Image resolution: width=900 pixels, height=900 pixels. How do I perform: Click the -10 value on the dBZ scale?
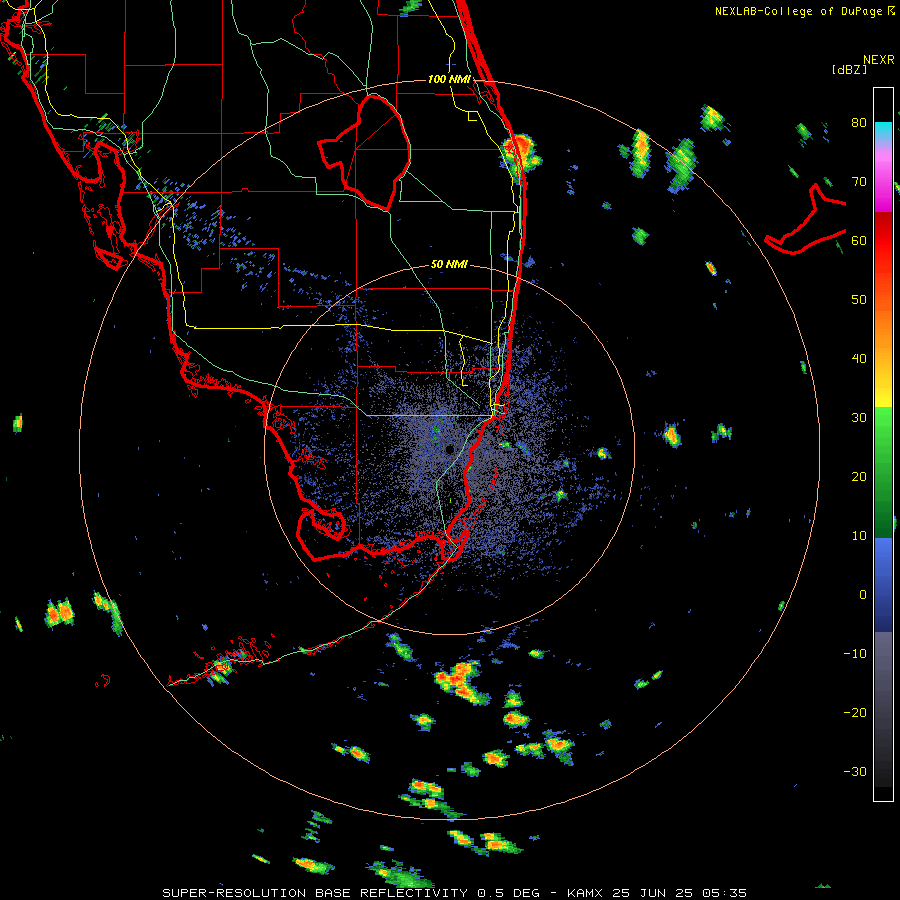point(855,653)
